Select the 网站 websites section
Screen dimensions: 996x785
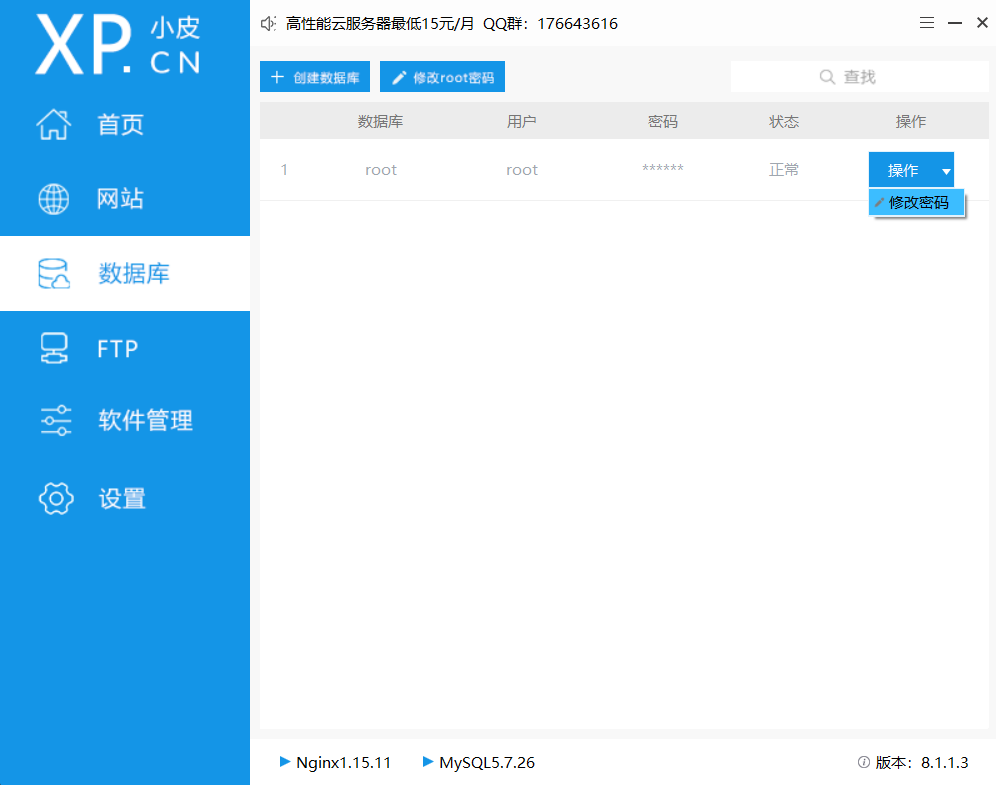click(x=120, y=198)
